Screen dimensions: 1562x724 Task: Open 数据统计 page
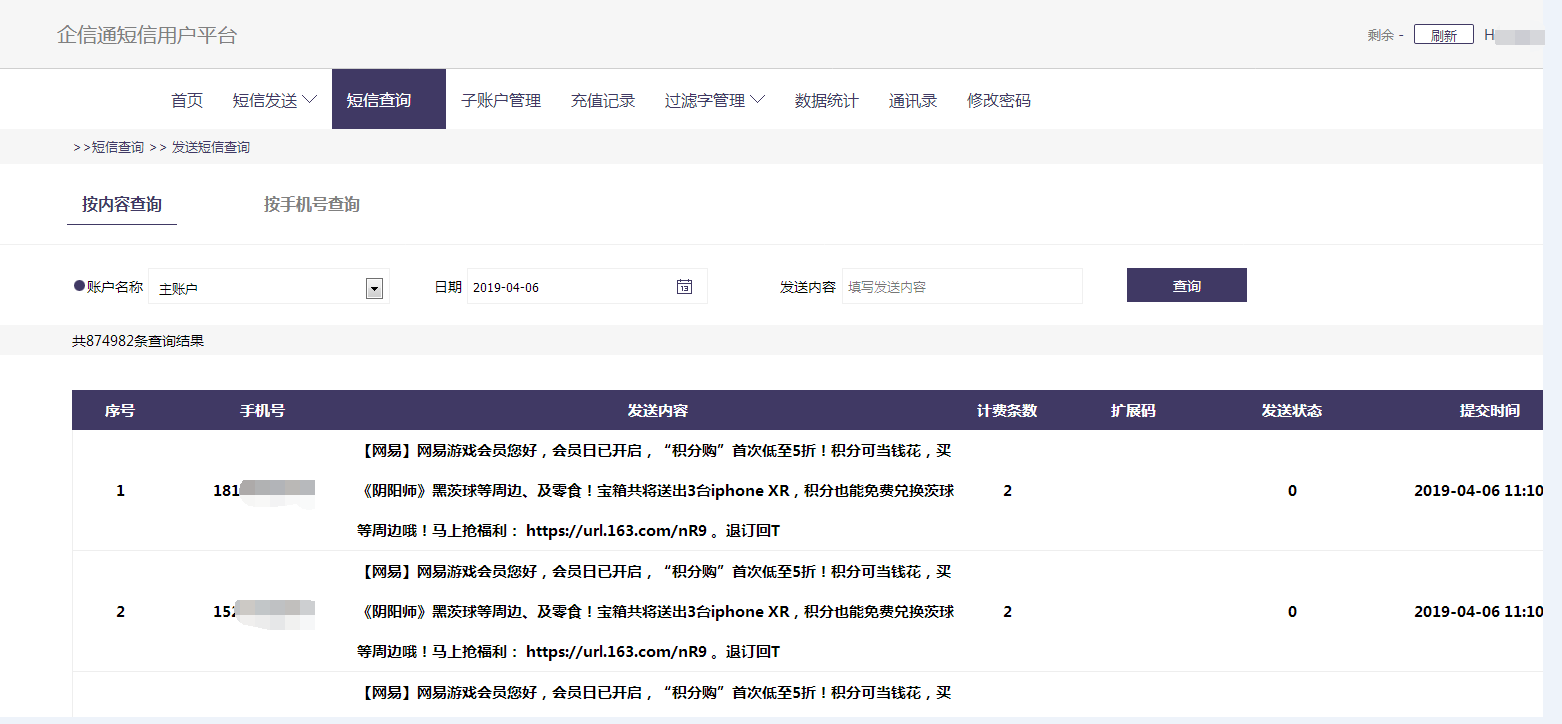[x=826, y=100]
